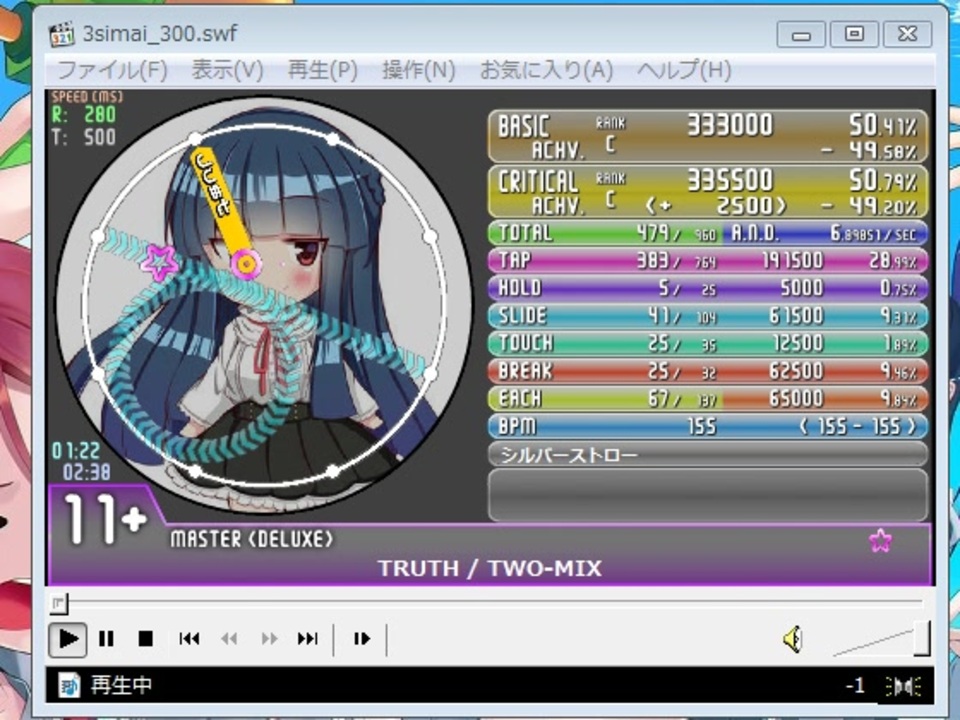Skip back to the start of the movie
Image resolution: width=960 pixels, height=720 pixels.
point(189,639)
